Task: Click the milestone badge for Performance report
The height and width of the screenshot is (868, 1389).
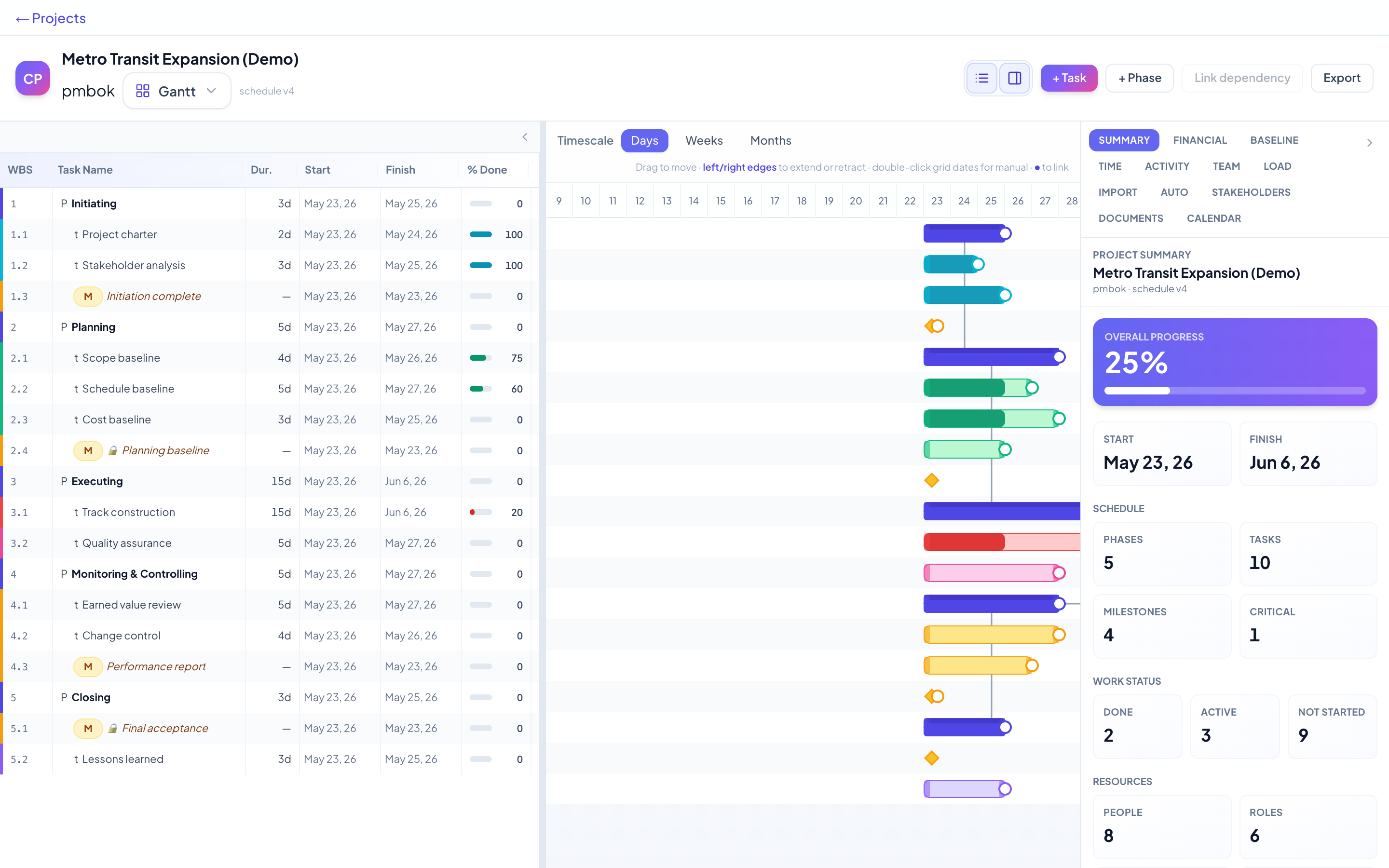Action: pos(88,666)
